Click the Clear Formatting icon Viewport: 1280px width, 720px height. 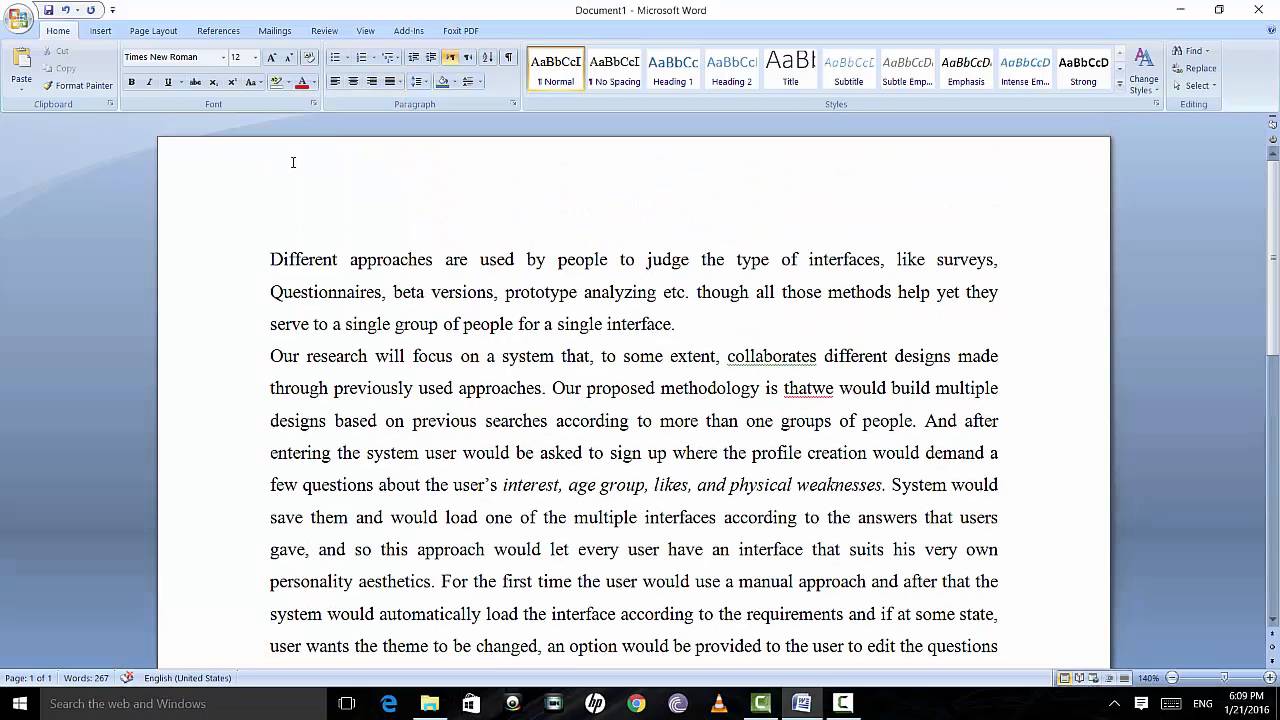point(309,57)
